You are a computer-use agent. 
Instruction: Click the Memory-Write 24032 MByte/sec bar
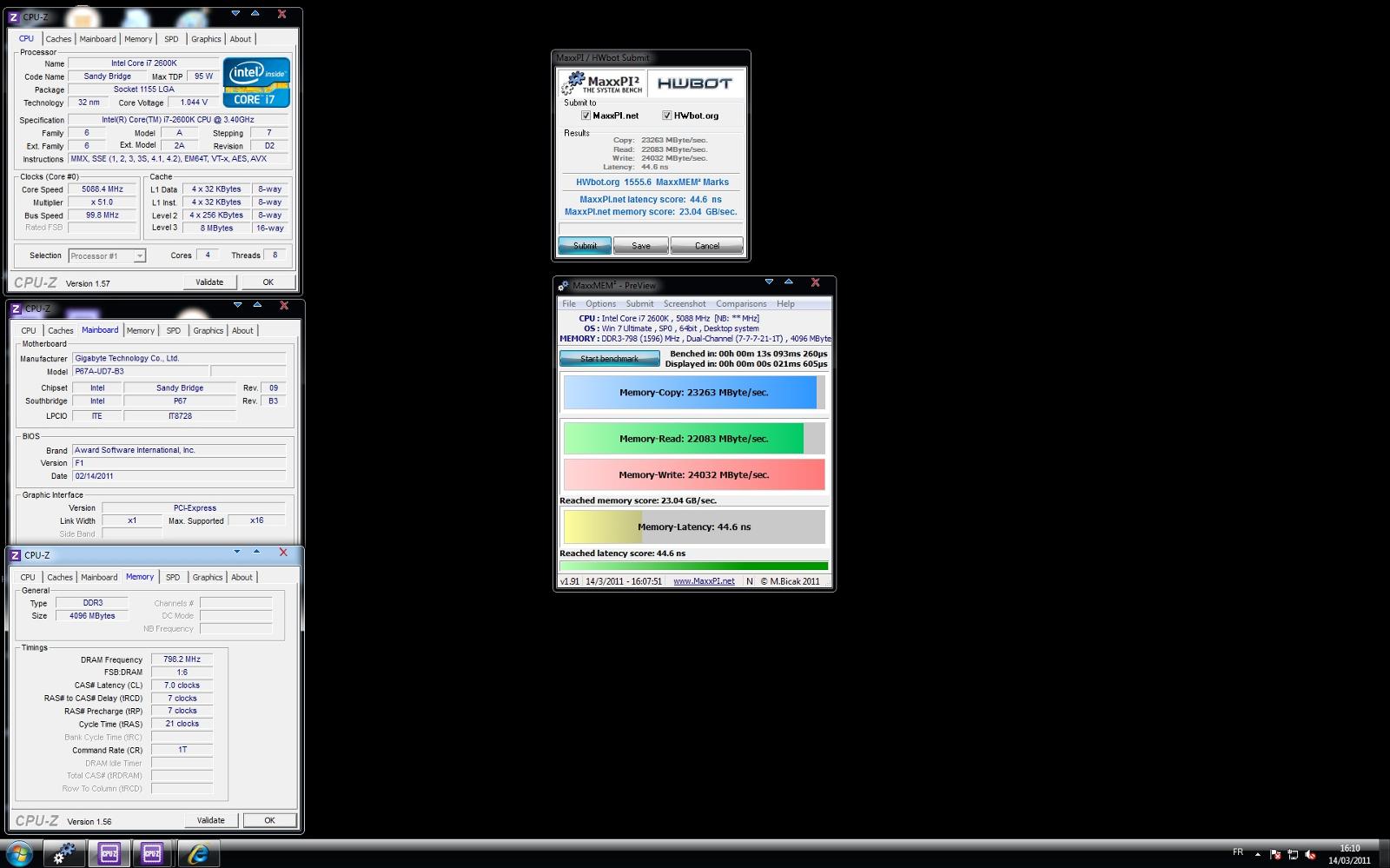(694, 475)
